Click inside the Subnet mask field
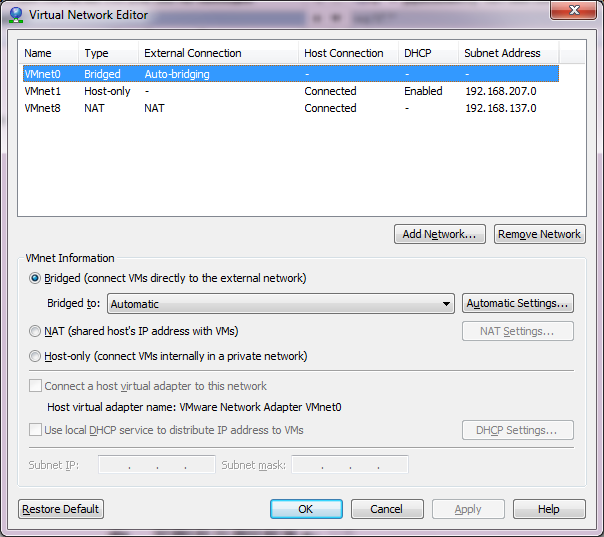Viewport: 604px width, 537px height. pos(350,465)
